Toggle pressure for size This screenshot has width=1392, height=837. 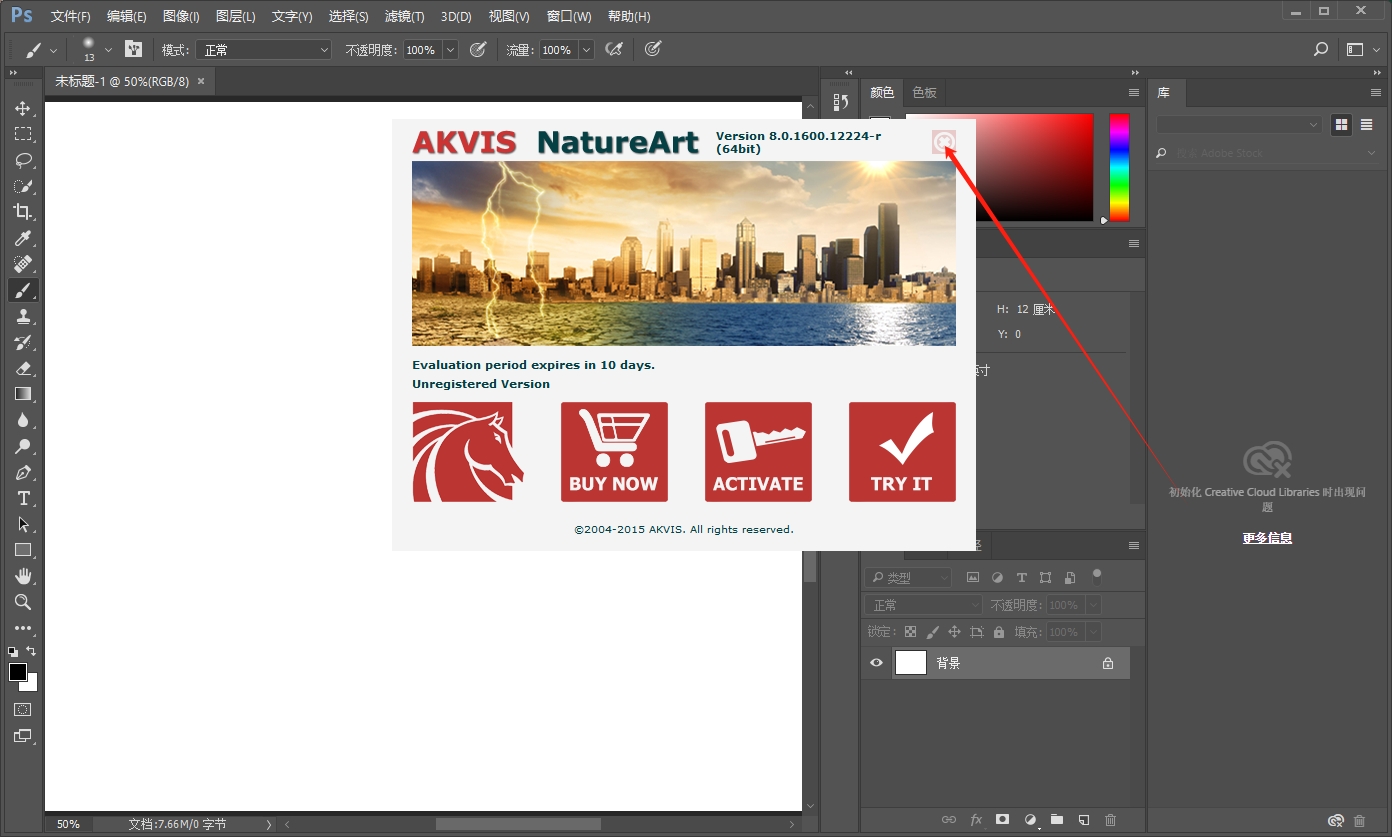653,49
